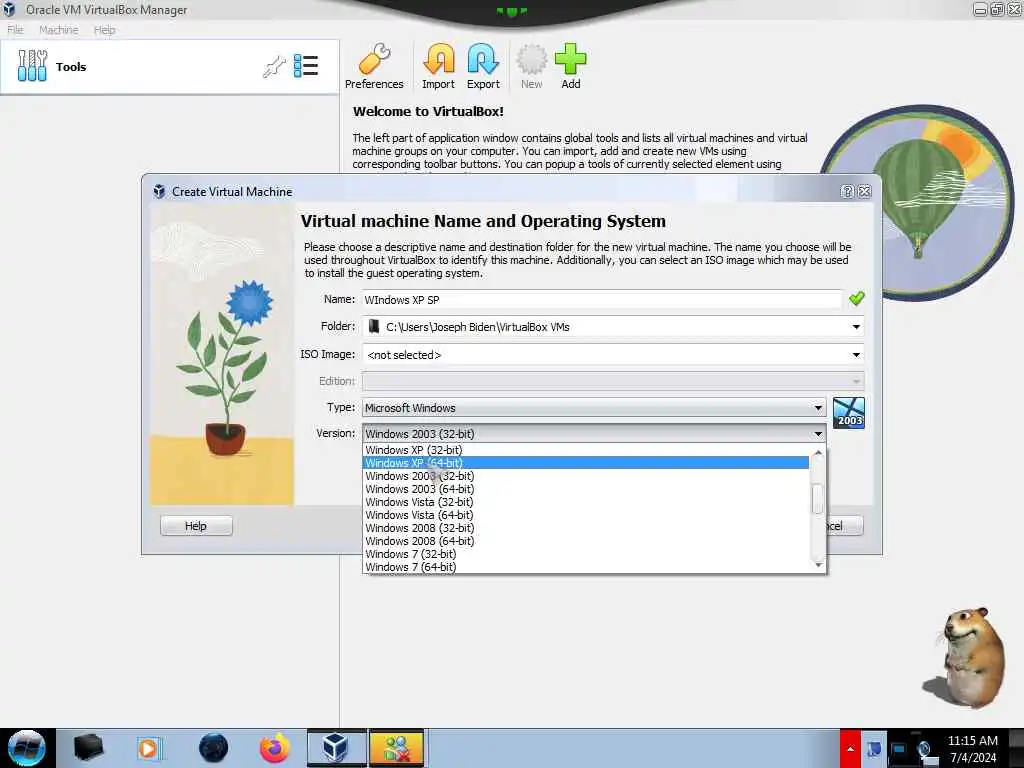Click the Windows 2003 OS type icon
This screenshot has height=768, width=1024.
click(849, 413)
